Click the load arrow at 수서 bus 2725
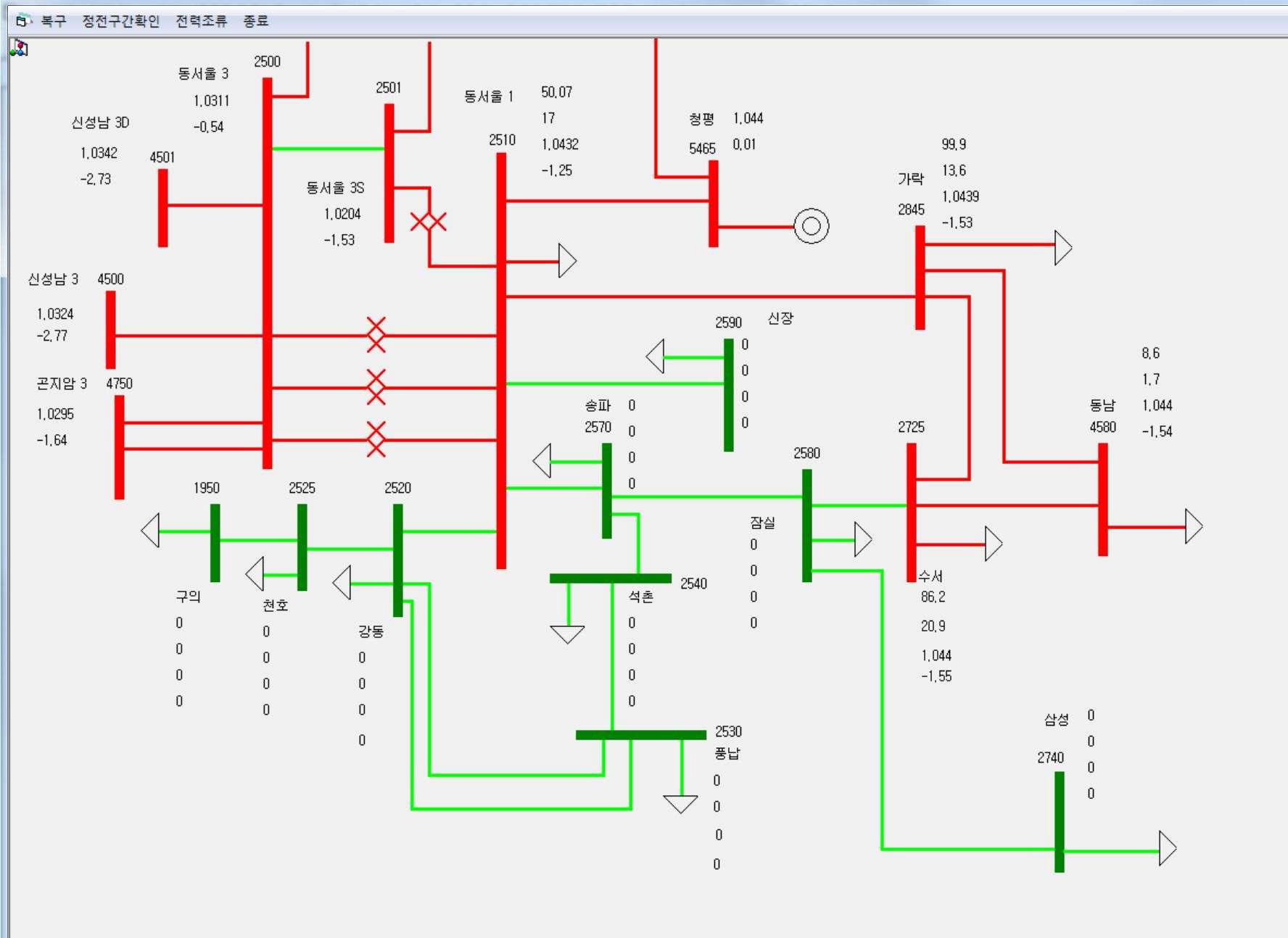The width and height of the screenshot is (1288, 938). point(994,544)
